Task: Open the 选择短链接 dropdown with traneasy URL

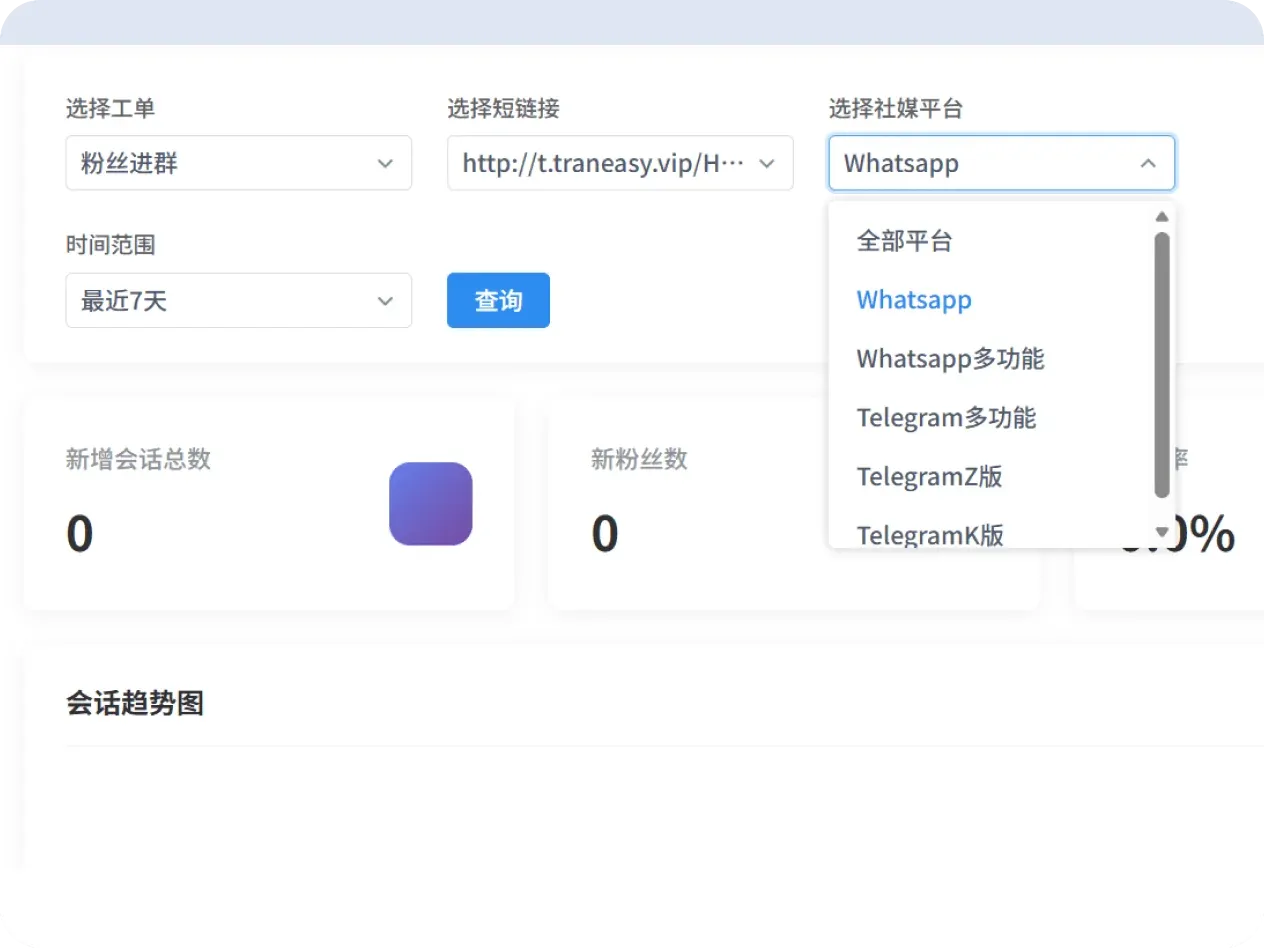Action: click(620, 163)
